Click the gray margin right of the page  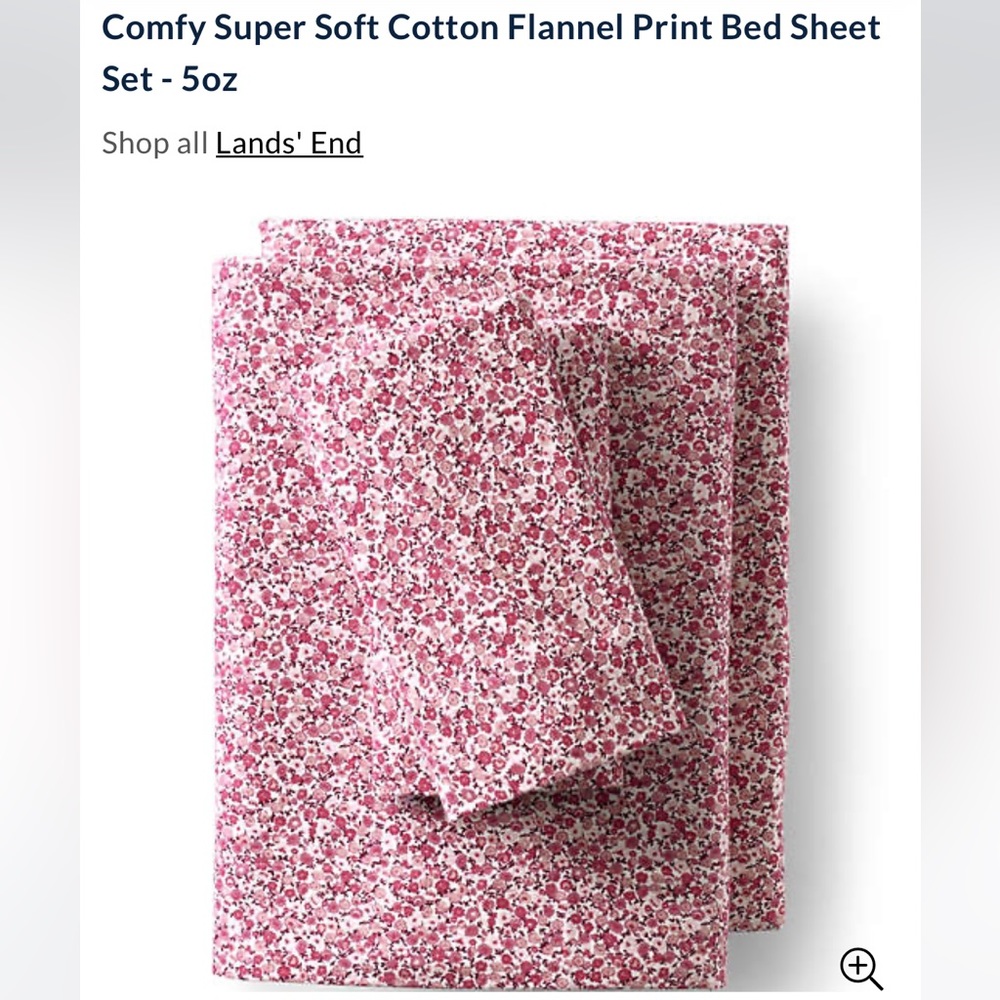[960, 500]
